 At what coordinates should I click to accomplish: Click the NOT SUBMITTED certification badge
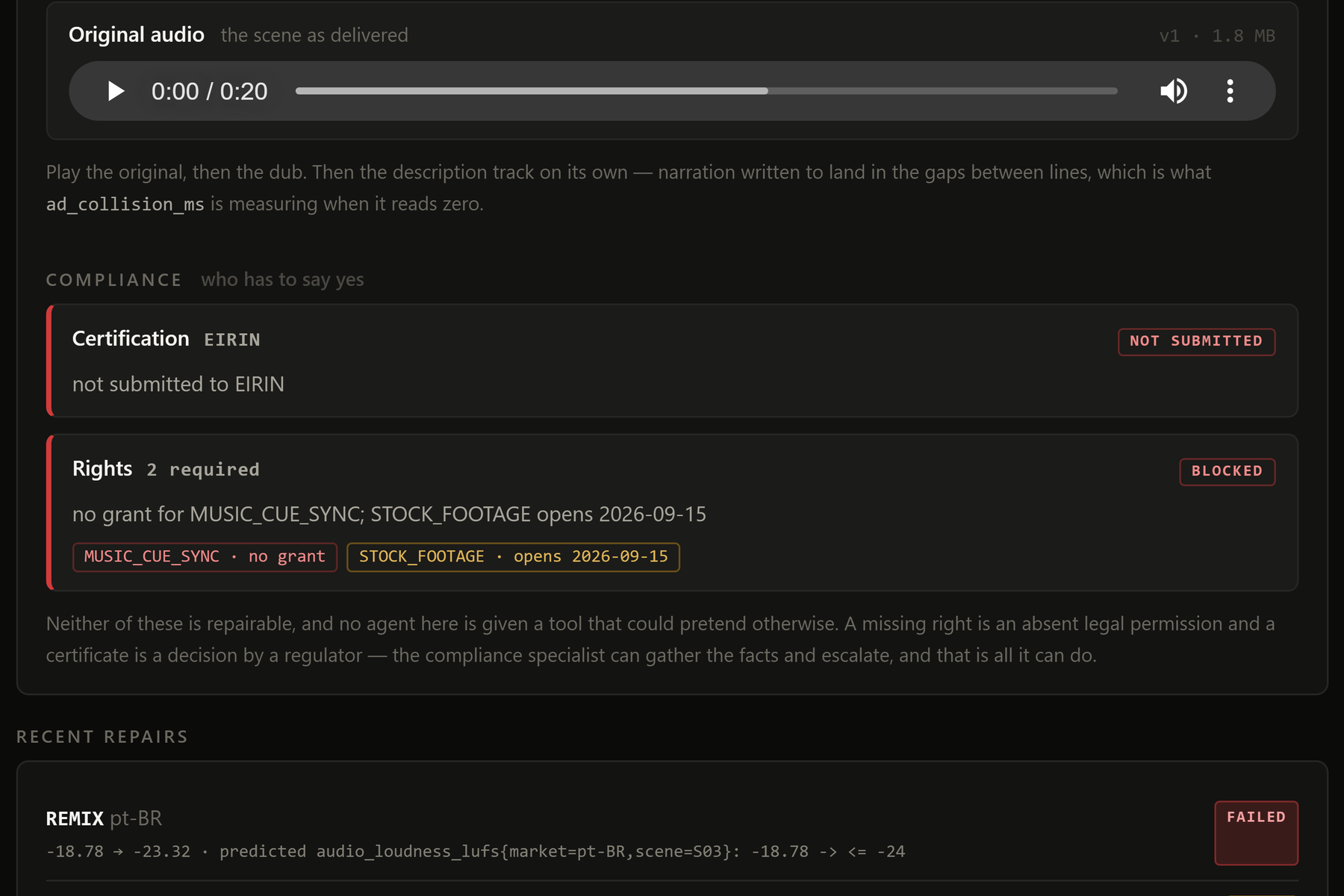pyautogui.click(x=1196, y=341)
